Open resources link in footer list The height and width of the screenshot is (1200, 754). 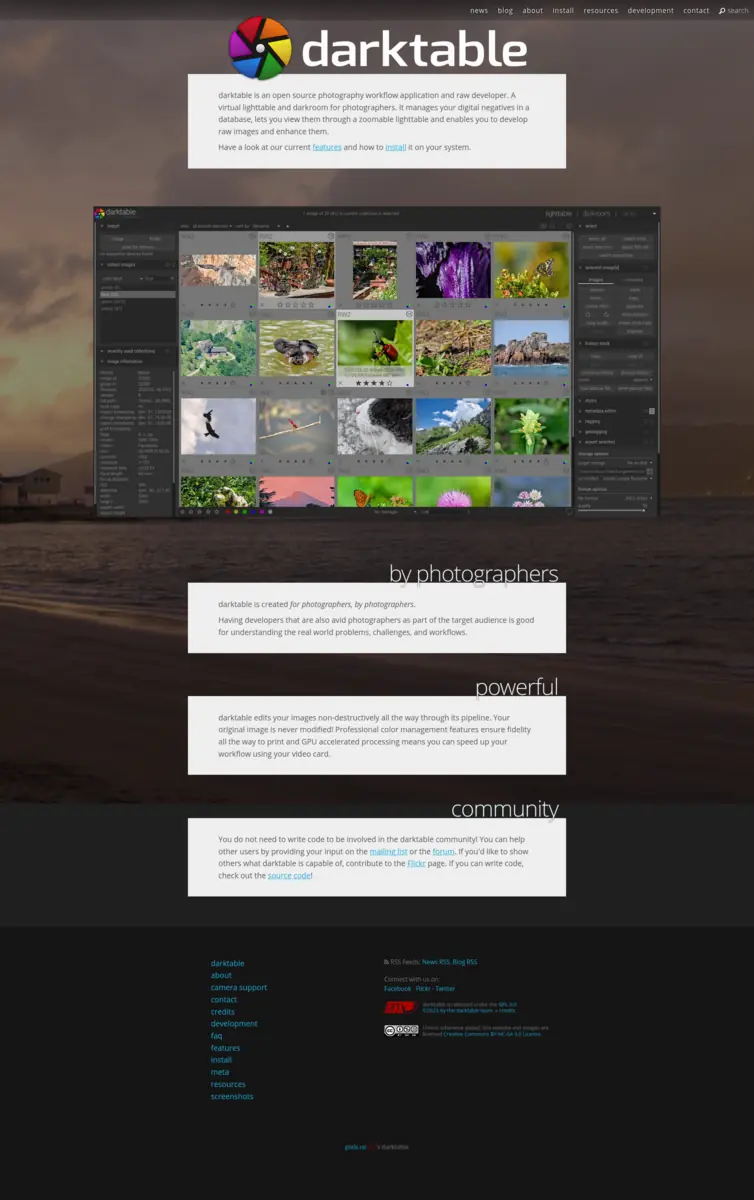(228, 1084)
